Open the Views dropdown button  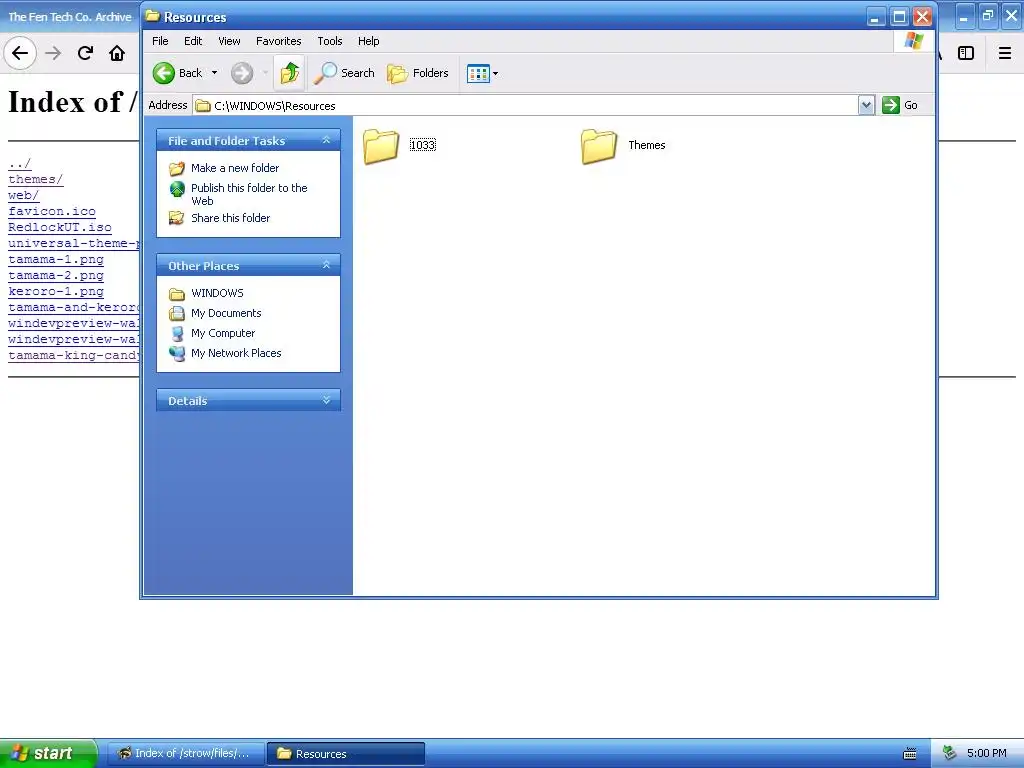coord(482,73)
